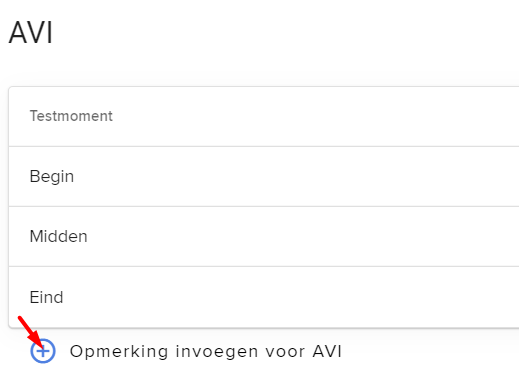Sort the table by Testmoment header
519x386 pixels.
point(71,116)
